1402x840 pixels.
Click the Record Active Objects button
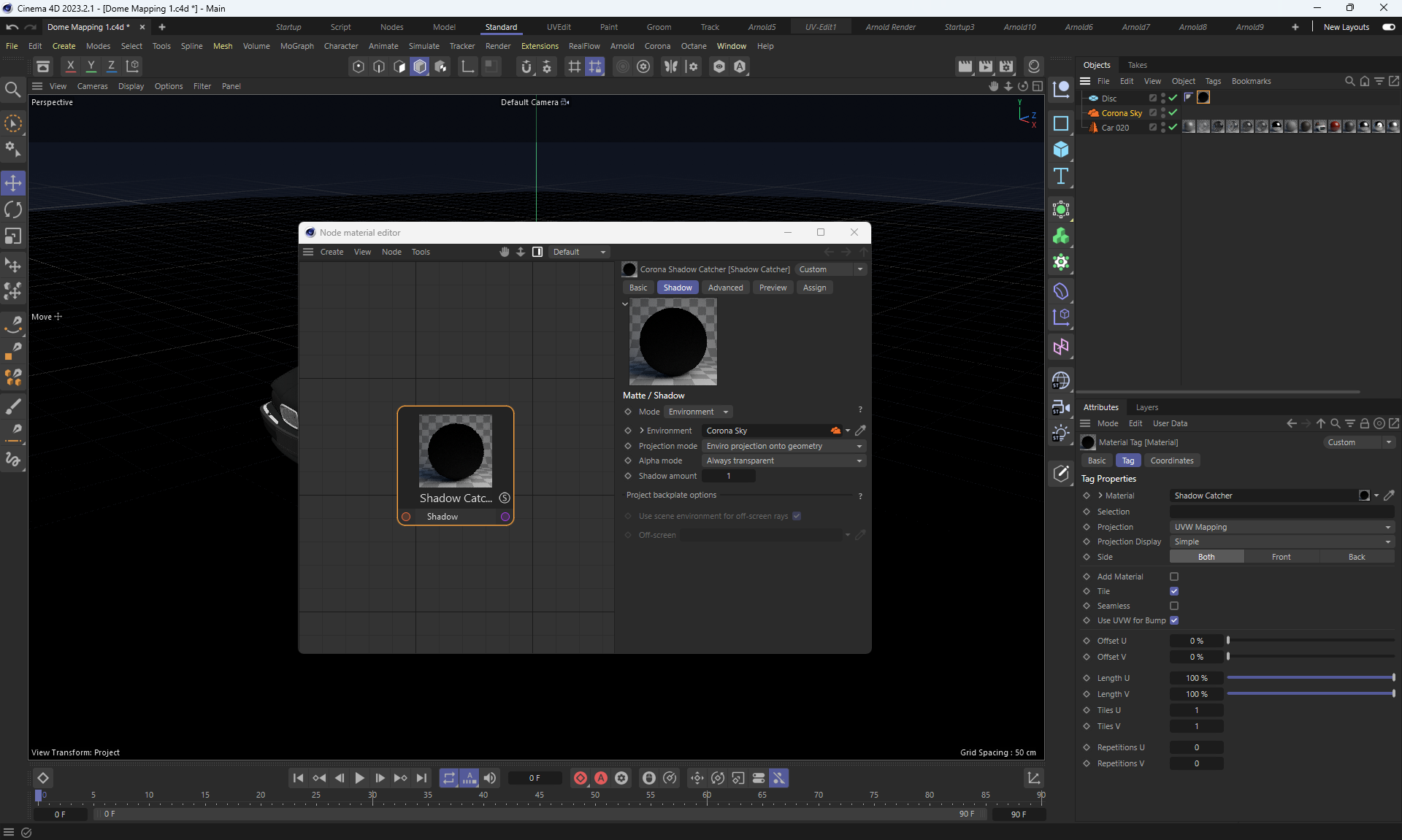point(581,778)
